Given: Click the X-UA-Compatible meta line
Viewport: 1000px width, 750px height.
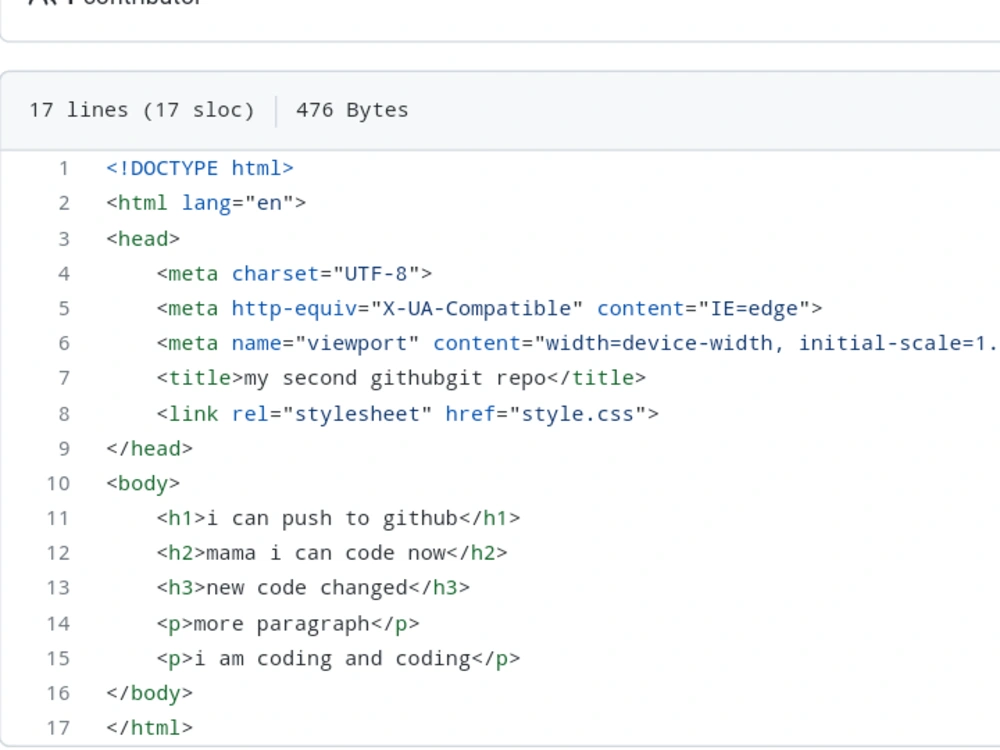Looking at the screenshot, I should point(489,309).
